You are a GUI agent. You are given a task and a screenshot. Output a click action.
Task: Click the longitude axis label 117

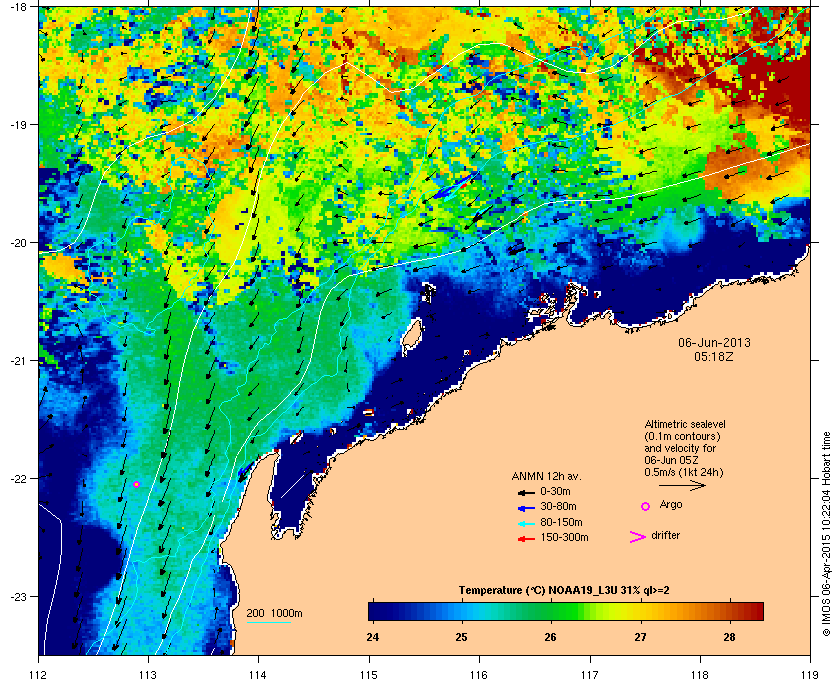point(589,674)
